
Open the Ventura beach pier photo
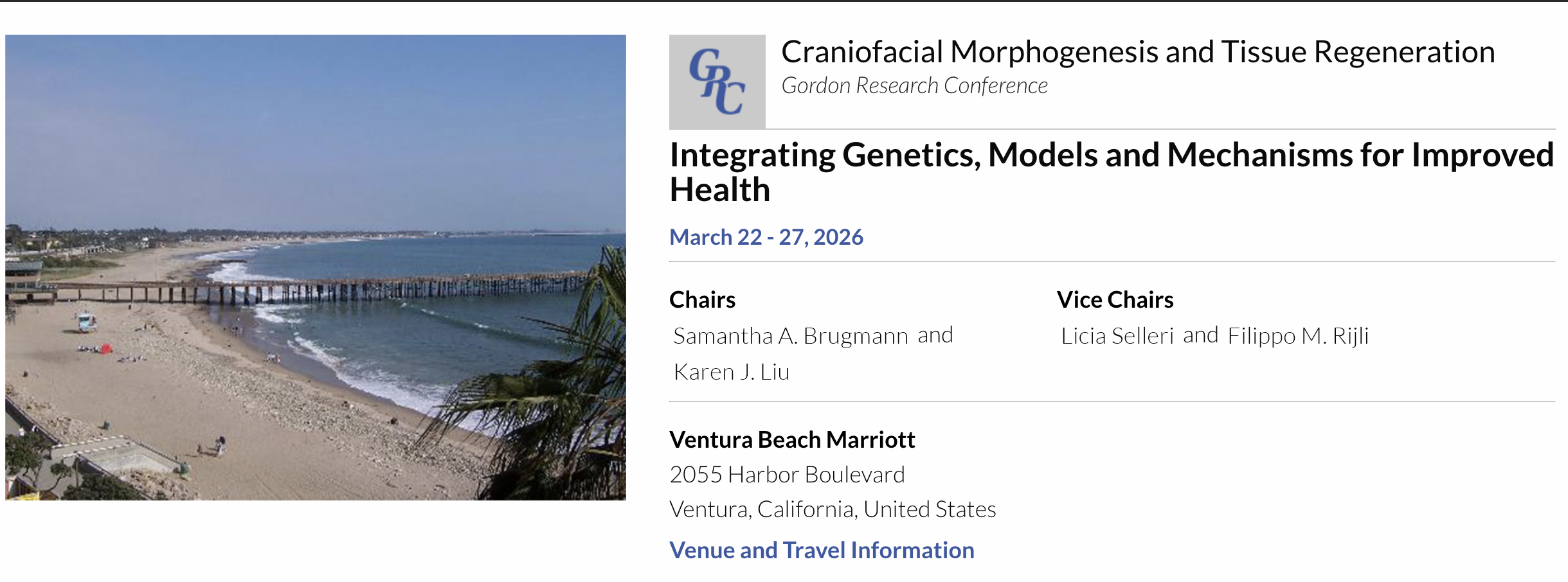pyautogui.click(x=316, y=267)
